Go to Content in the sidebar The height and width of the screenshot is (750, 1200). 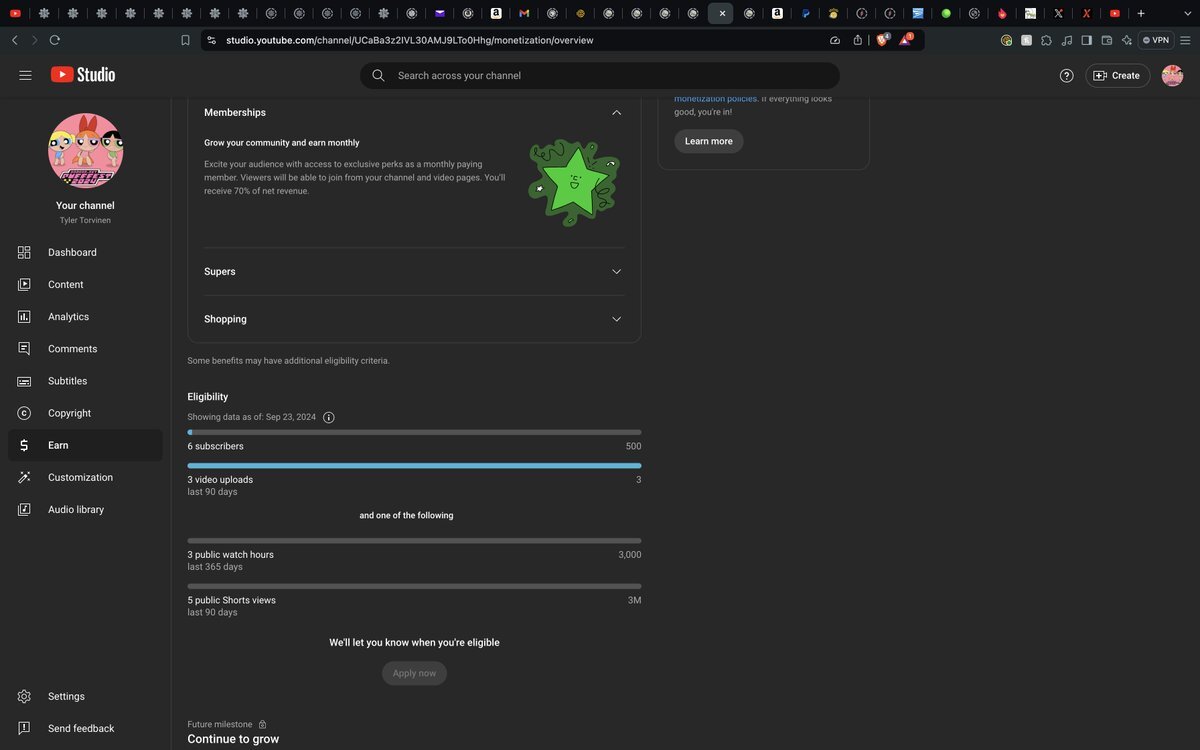coord(65,285)
